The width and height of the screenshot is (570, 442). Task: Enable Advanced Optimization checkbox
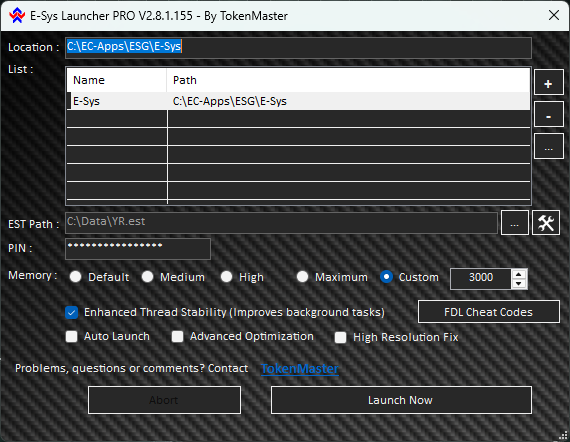point(177,336)
